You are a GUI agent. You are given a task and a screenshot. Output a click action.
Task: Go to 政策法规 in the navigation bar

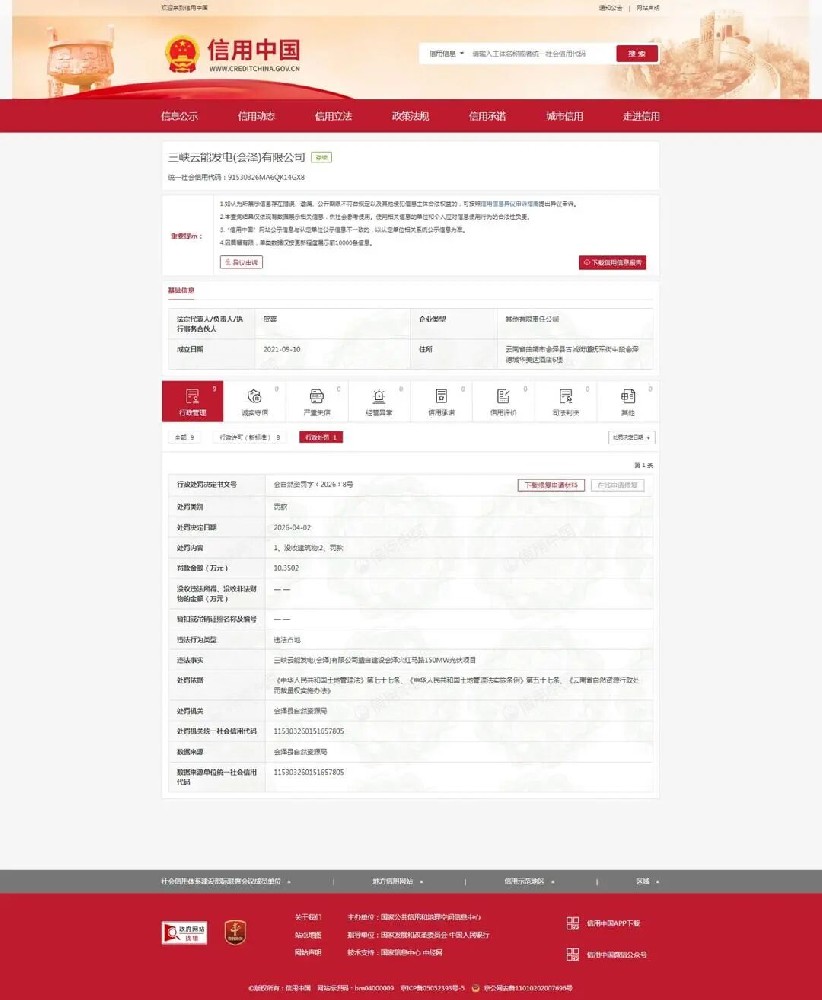coord(410,116)
